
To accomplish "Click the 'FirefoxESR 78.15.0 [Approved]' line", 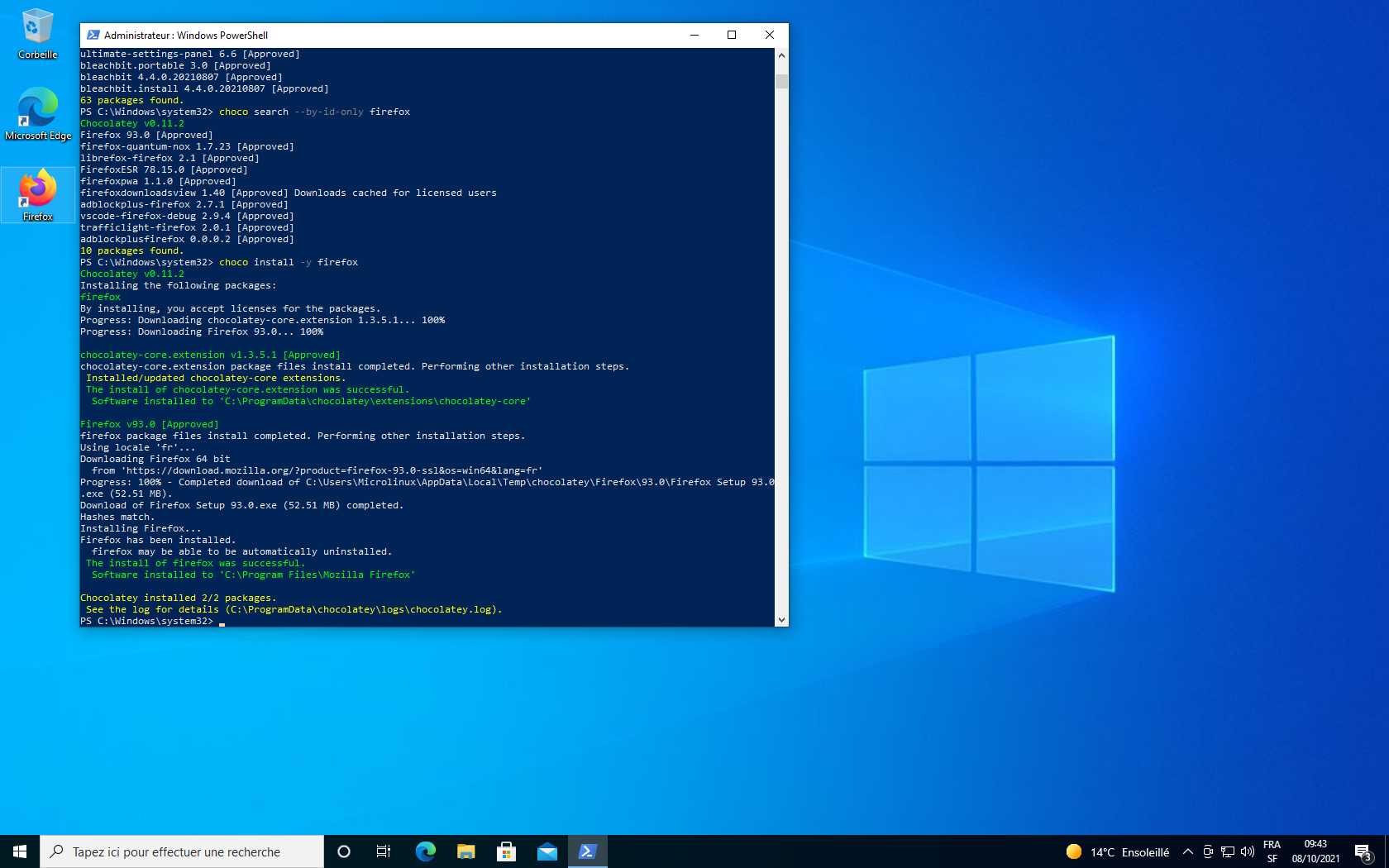I will tap(164, 169).
